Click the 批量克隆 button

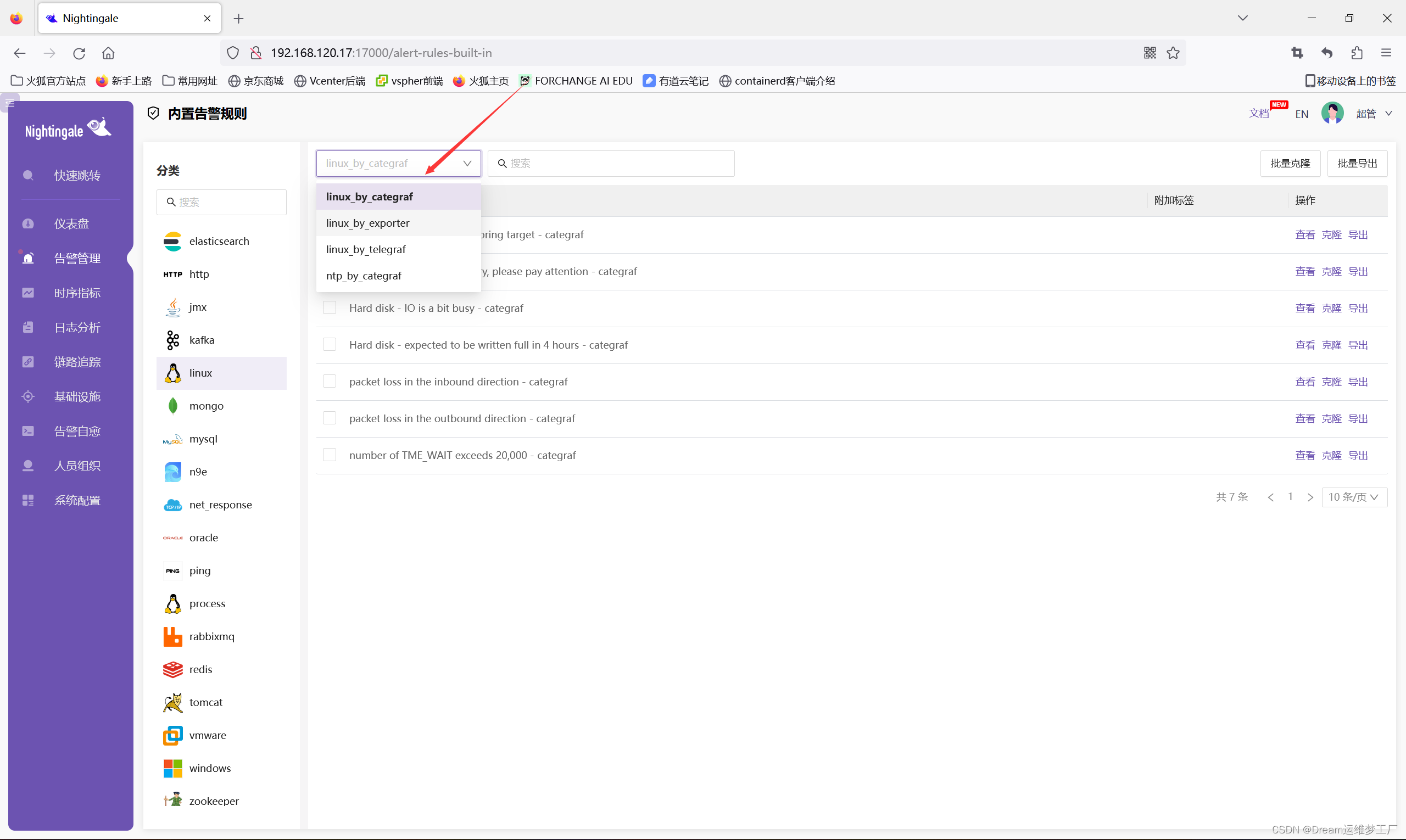(1290, 164)
